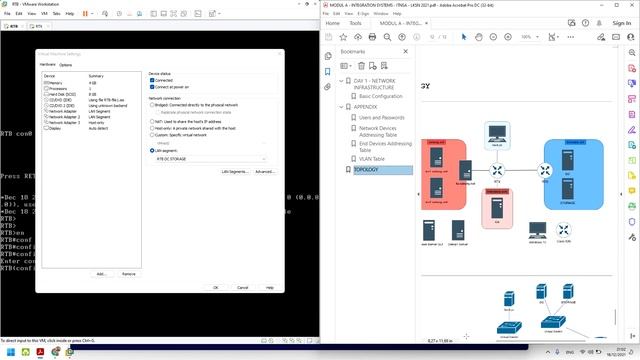Select the Hard Disk (SCSI) device row
The width and height of the screenshot is (640, 360).
[92, 94]
